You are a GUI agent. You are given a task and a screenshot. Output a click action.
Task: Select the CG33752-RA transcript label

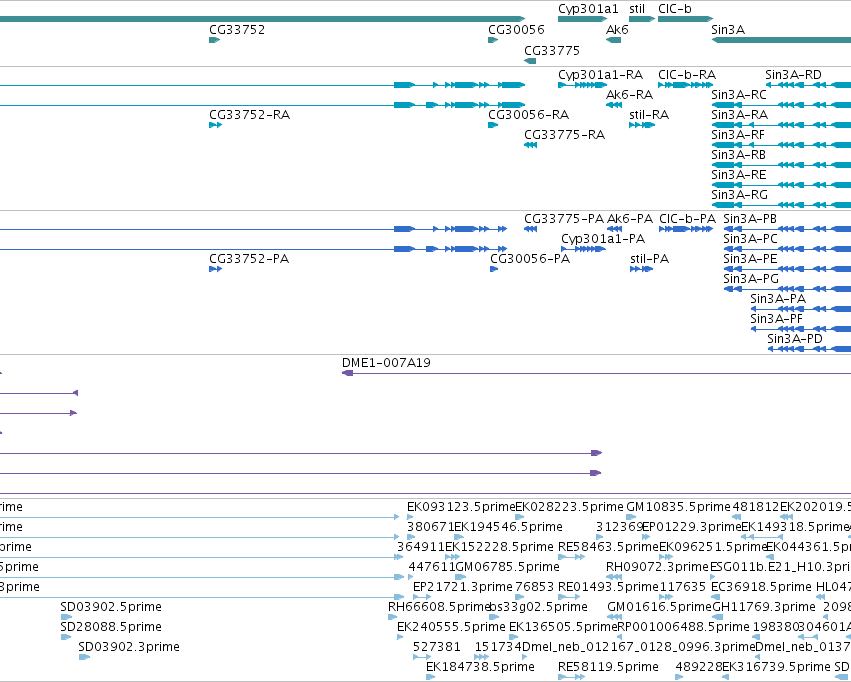coord(249,115)
